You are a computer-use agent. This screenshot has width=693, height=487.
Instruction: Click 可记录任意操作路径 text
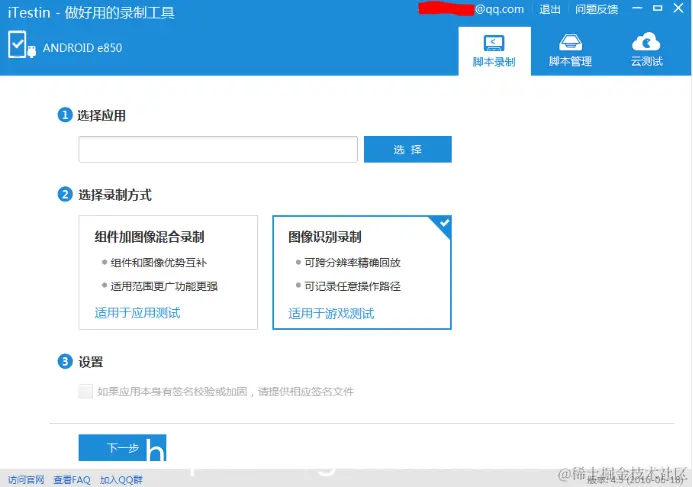coord(352,286)
